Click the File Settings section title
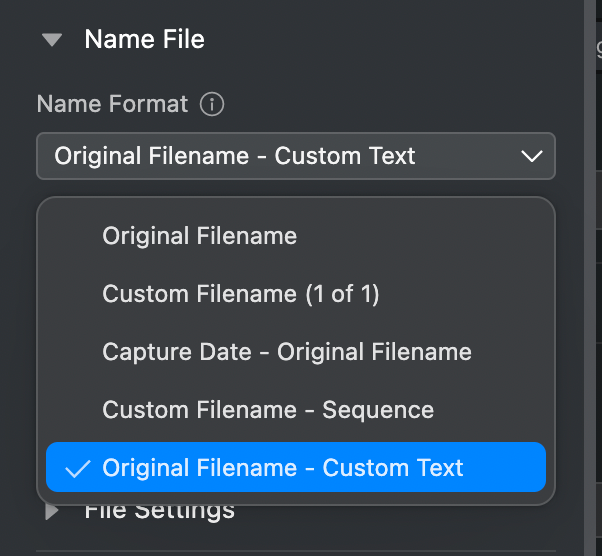The height and width of the screenshot is (556, 602). pos(160,512)
